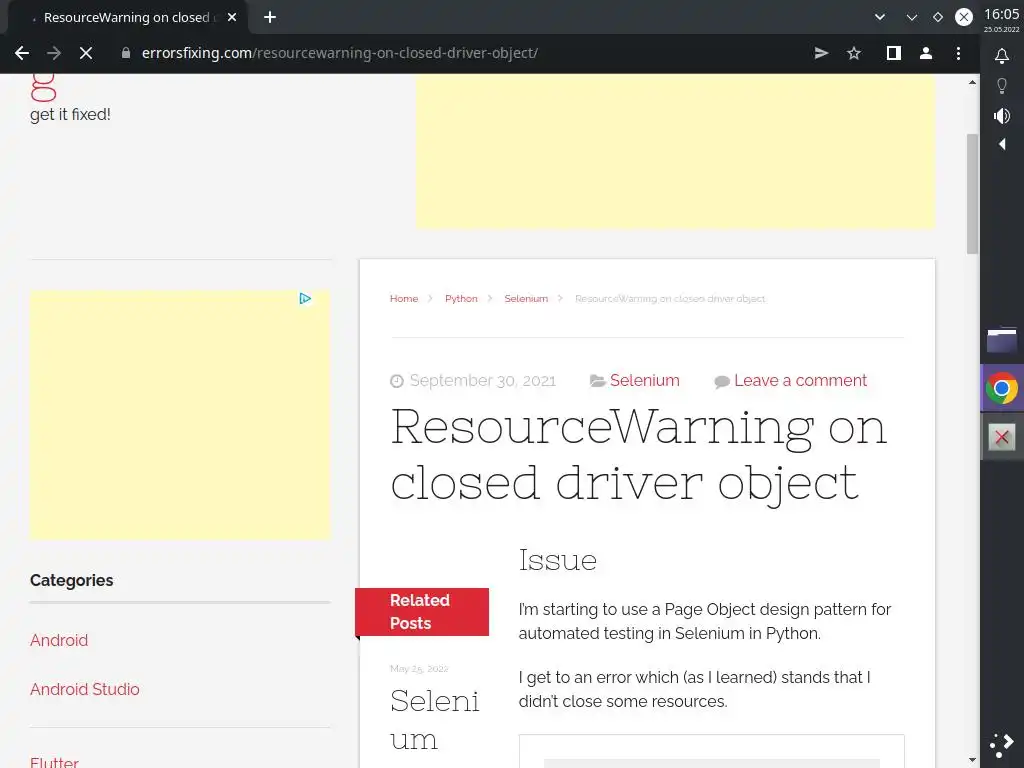Click the clock icon beside post date

click(x=396, y=381)
